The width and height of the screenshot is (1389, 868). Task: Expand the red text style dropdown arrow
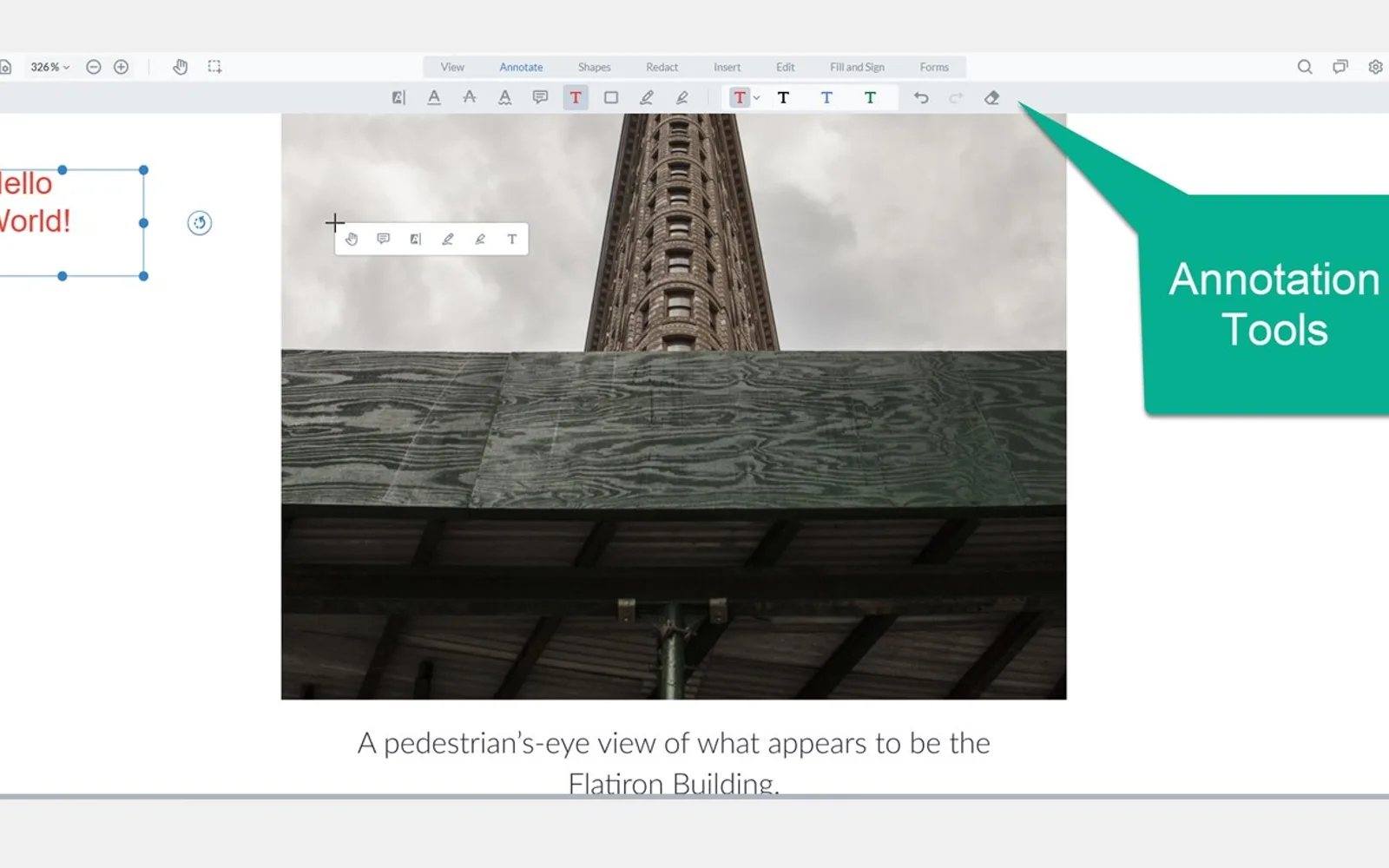[x=757, y=98]
